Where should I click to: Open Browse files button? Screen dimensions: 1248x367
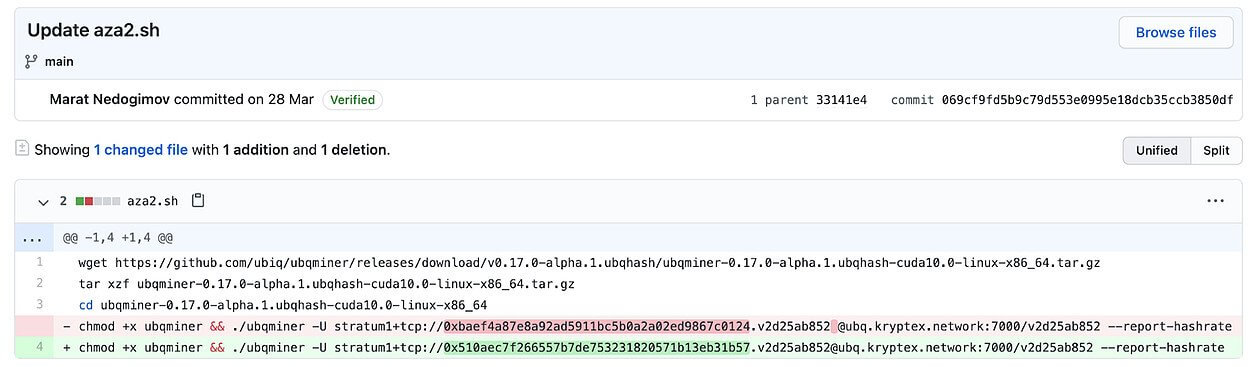tap(1176, 32)
